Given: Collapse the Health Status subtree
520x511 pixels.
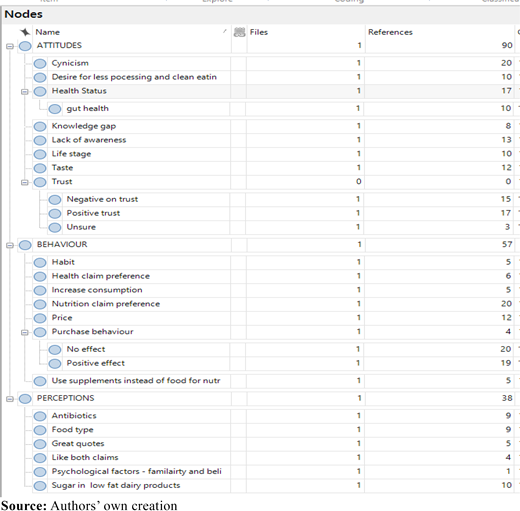Looking at the screenshot, I should click(x=25, y=91).
